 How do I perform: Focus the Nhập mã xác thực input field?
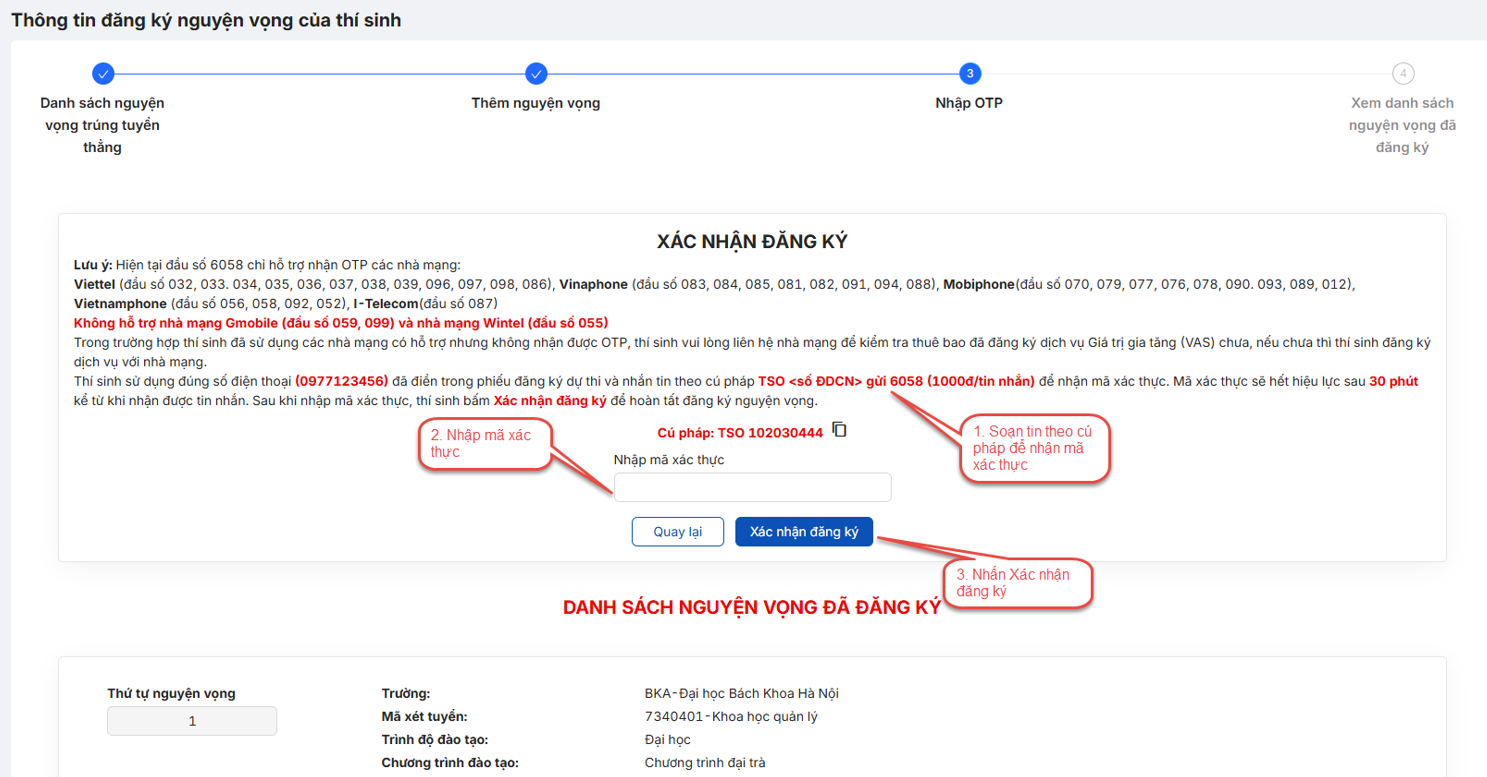pyautogui.click(x=752, y=487)
